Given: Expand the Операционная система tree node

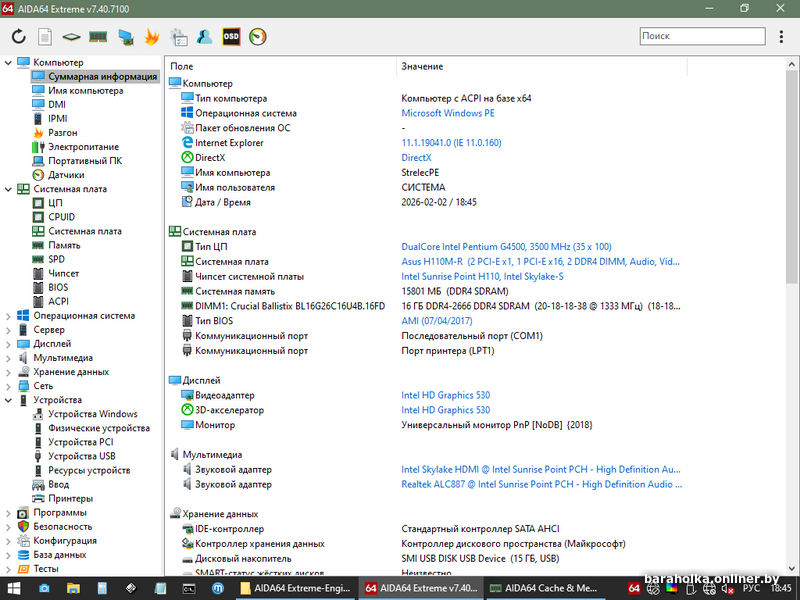Looking at the screenshot, I should point(8,315).
